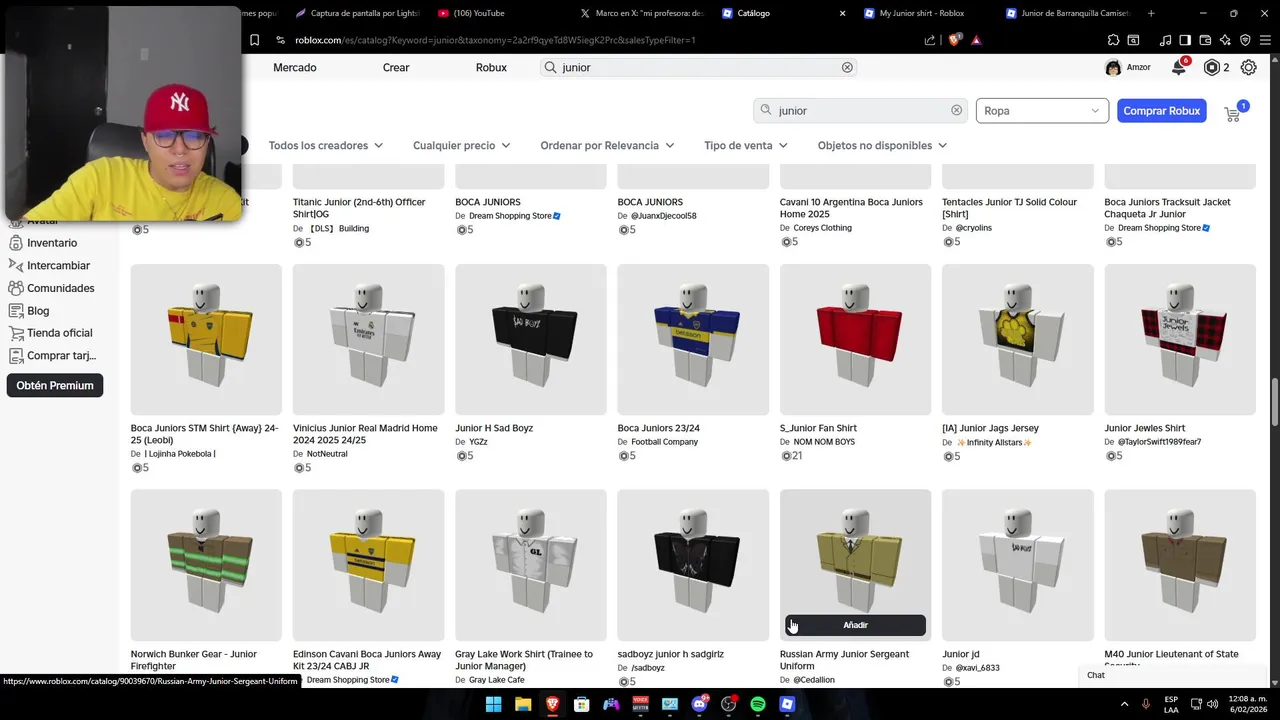Click the Comprar Robux button
Screen dimensions: 1280x720
[x=1161, y=110]
